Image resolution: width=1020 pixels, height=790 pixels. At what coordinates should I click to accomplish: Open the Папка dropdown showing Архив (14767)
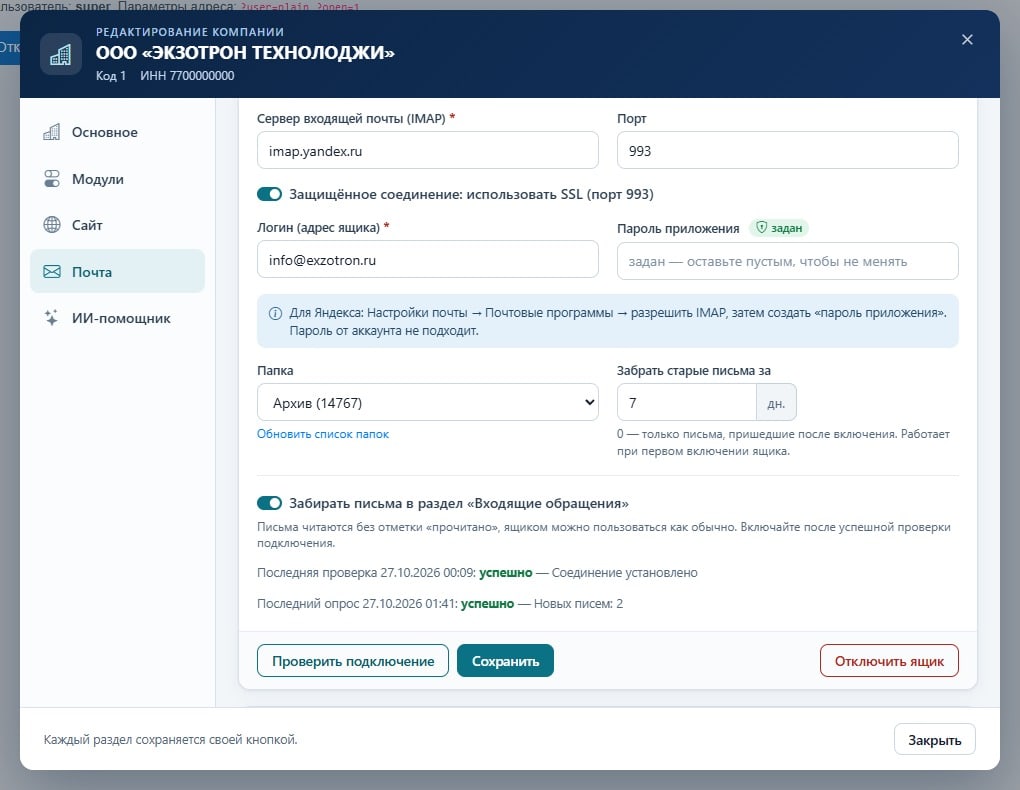point(427,402)
